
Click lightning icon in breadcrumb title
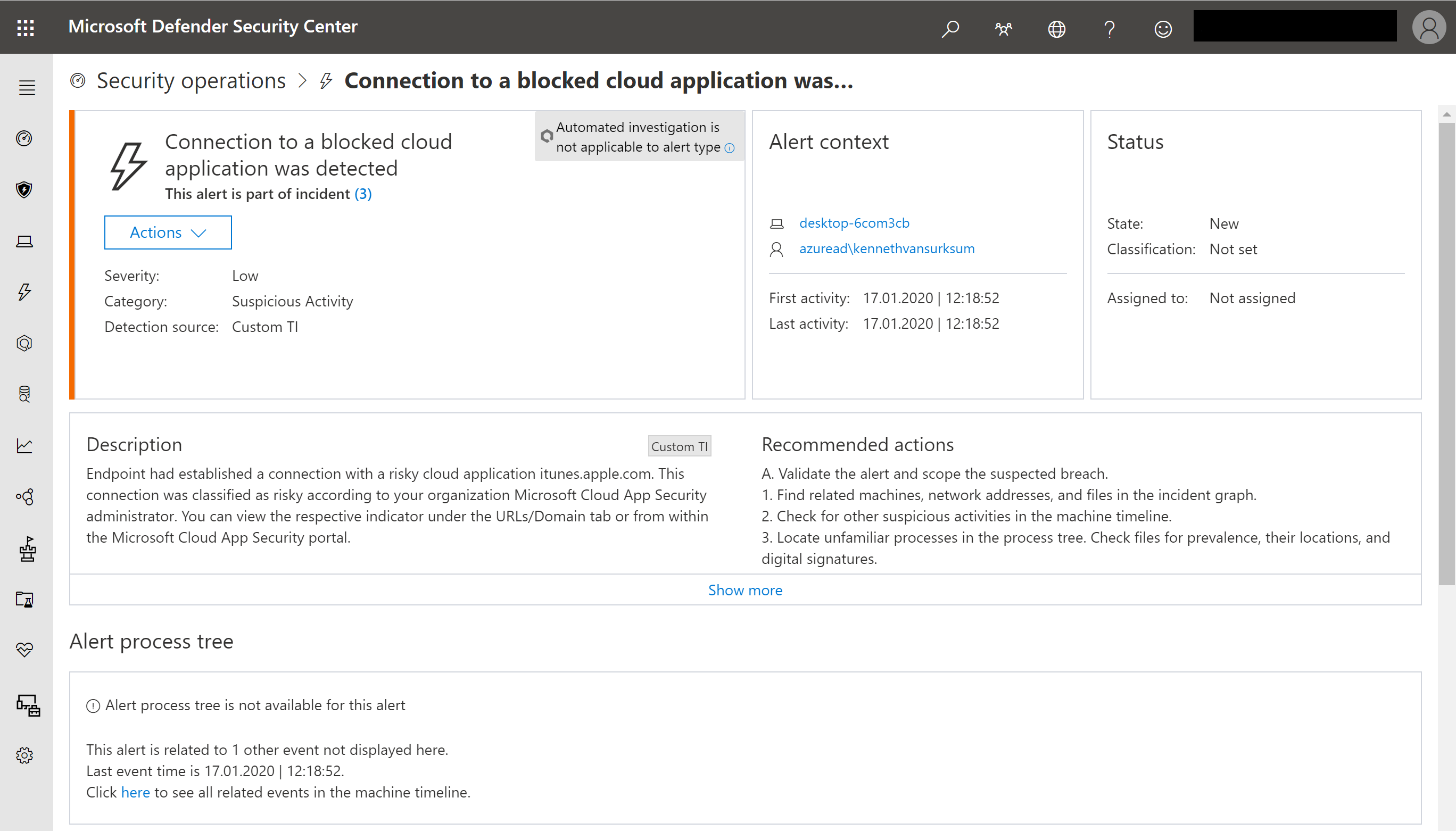(326, 80)
